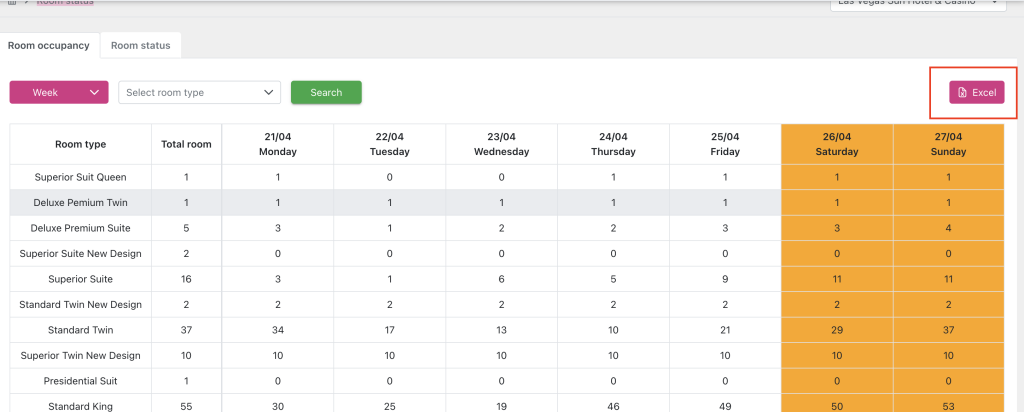Click the Excel export button
Image resolution: width=1024 pixels, height=412 pixels.
[976, 92]
